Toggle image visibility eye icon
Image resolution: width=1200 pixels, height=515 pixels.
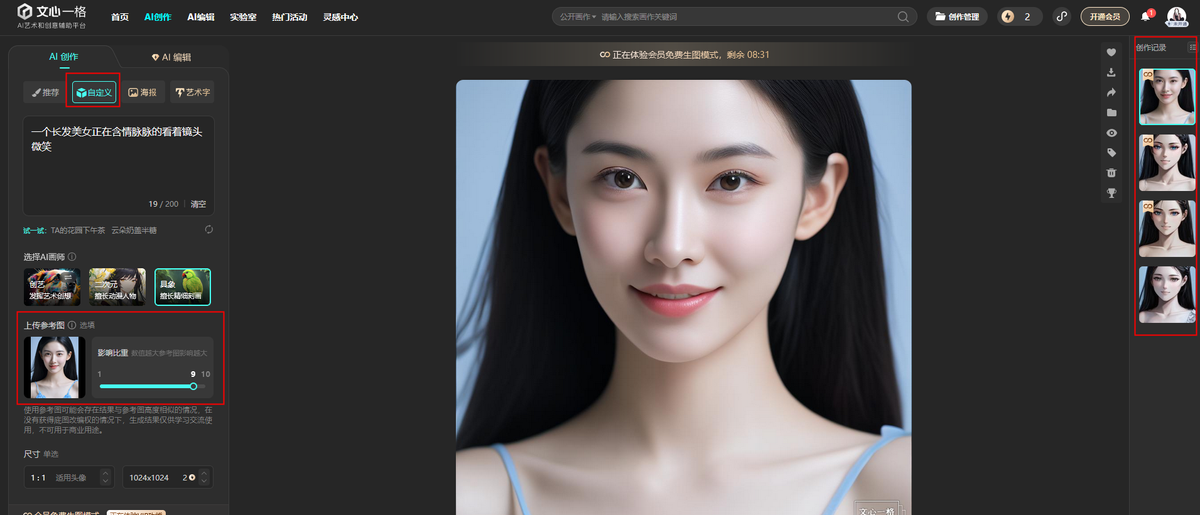1111,133
